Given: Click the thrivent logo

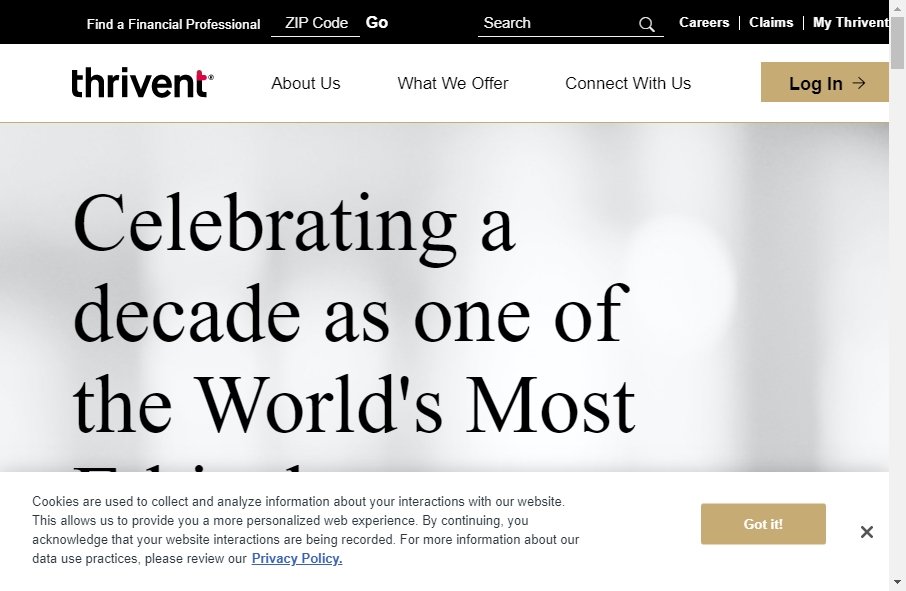Looking at the screenshot, I should click(x=142, y=83).
